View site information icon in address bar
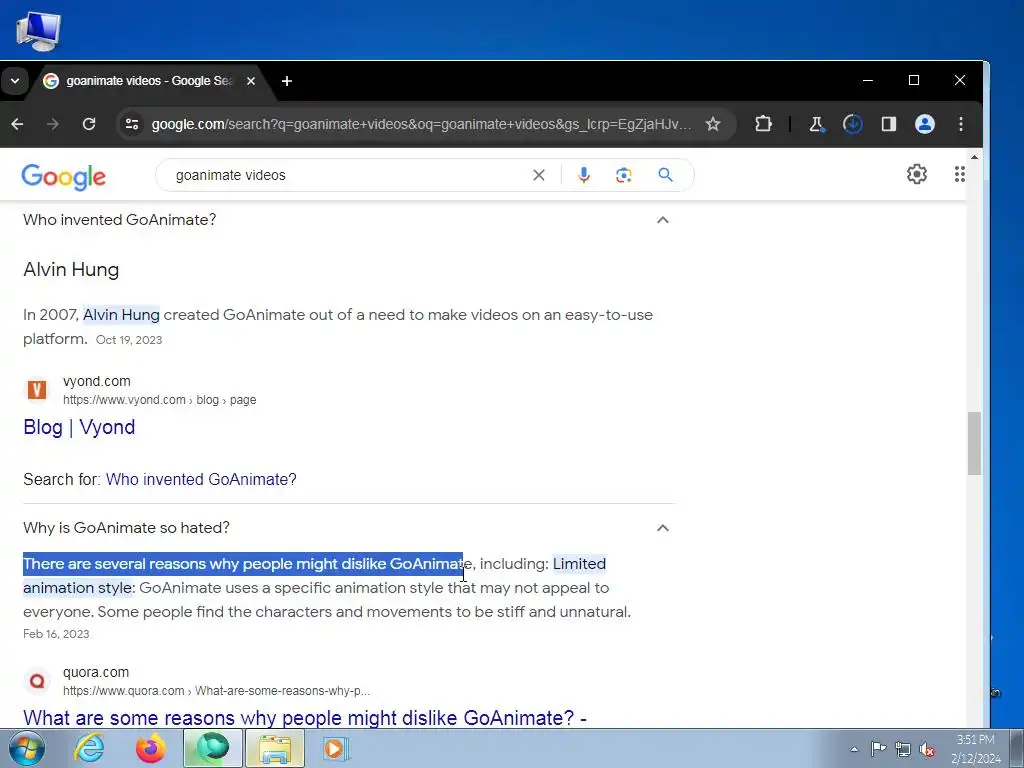This screenshot has width=1024, height=768. 132,124
